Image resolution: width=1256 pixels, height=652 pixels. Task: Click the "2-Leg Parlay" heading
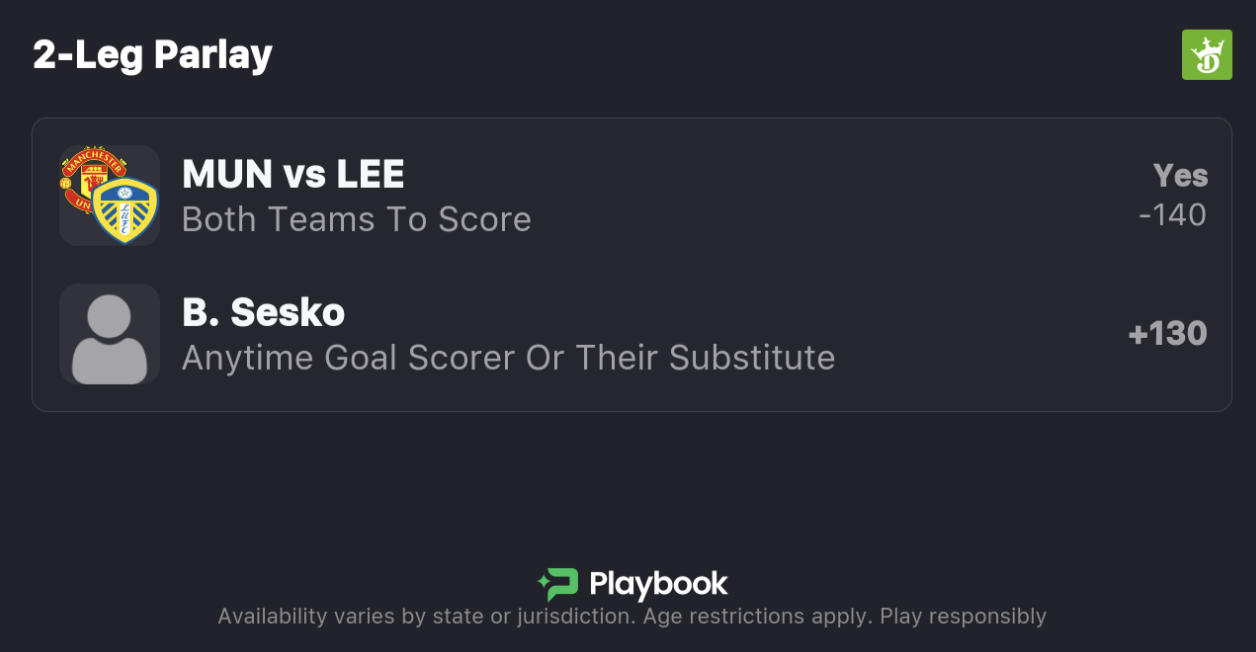point(152,54)
